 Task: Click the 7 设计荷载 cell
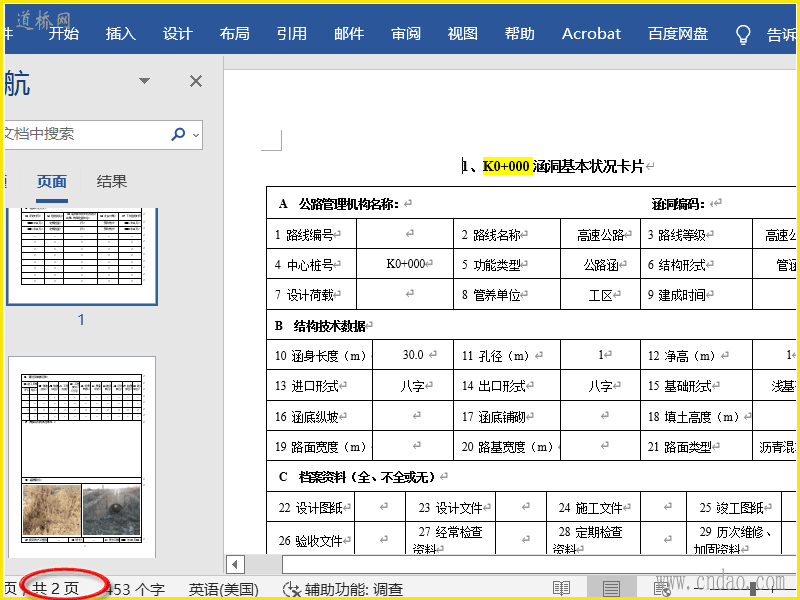[x=311, y=294]
